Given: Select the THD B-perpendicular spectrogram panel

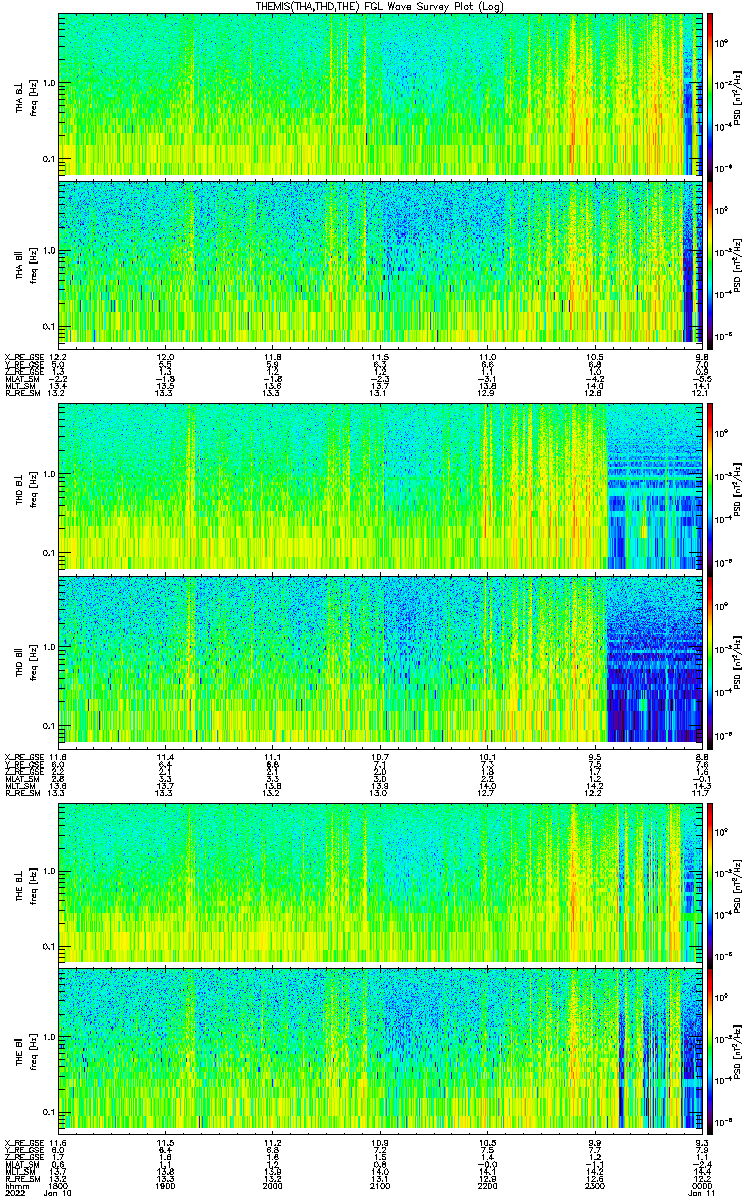Looking at the screenshot, I should point(380,485).
